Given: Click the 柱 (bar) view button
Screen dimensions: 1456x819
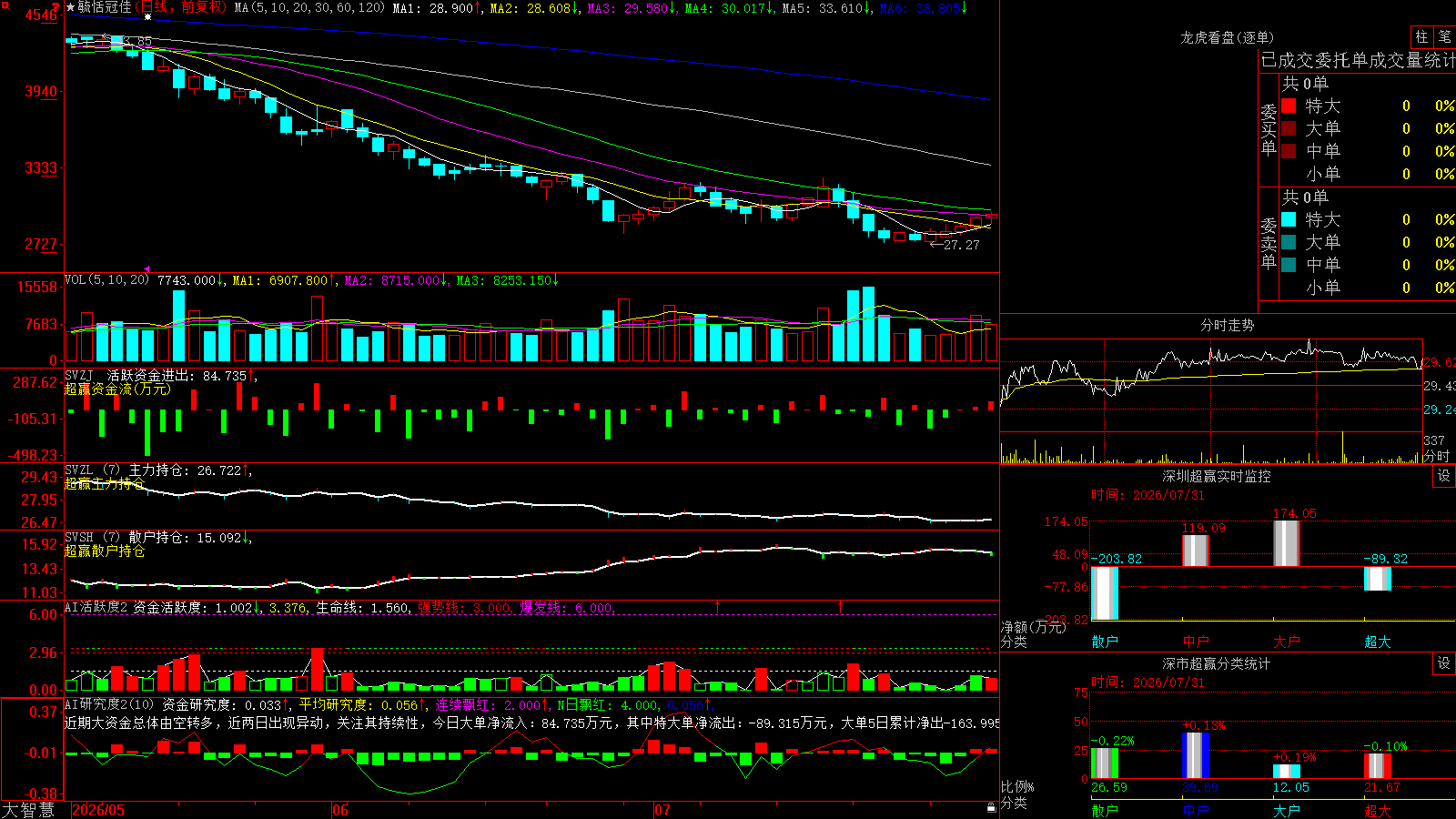Looking at the screenshot, I should click(1421, 36).
